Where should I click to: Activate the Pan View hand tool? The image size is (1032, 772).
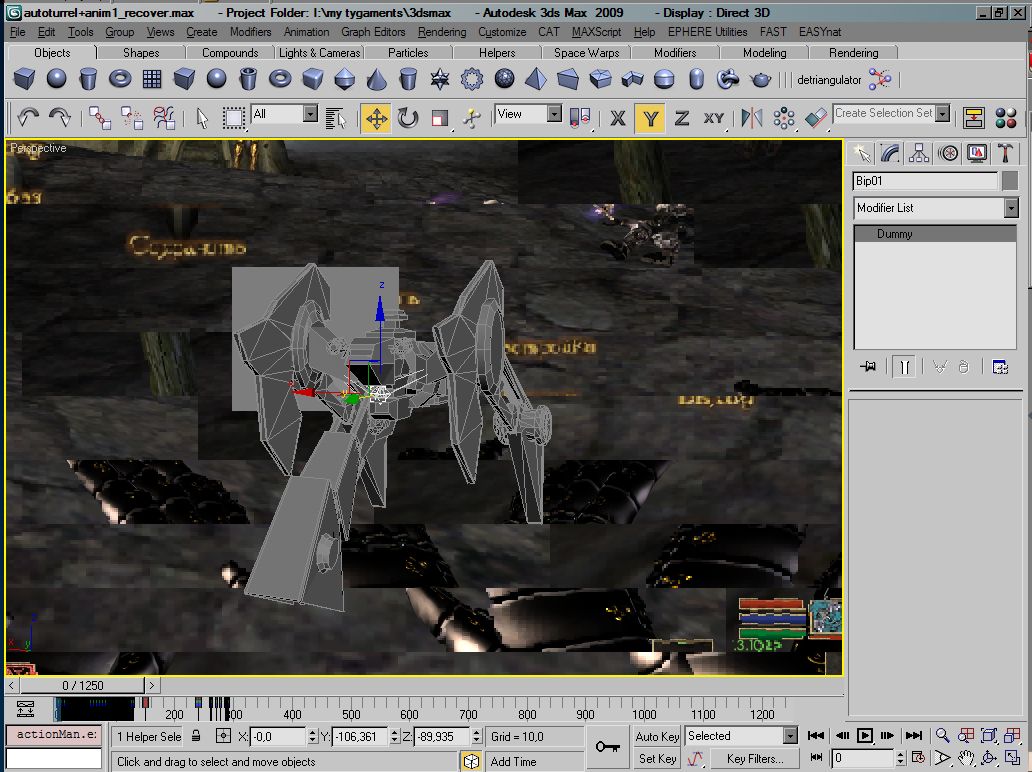[x=966, y=758]
